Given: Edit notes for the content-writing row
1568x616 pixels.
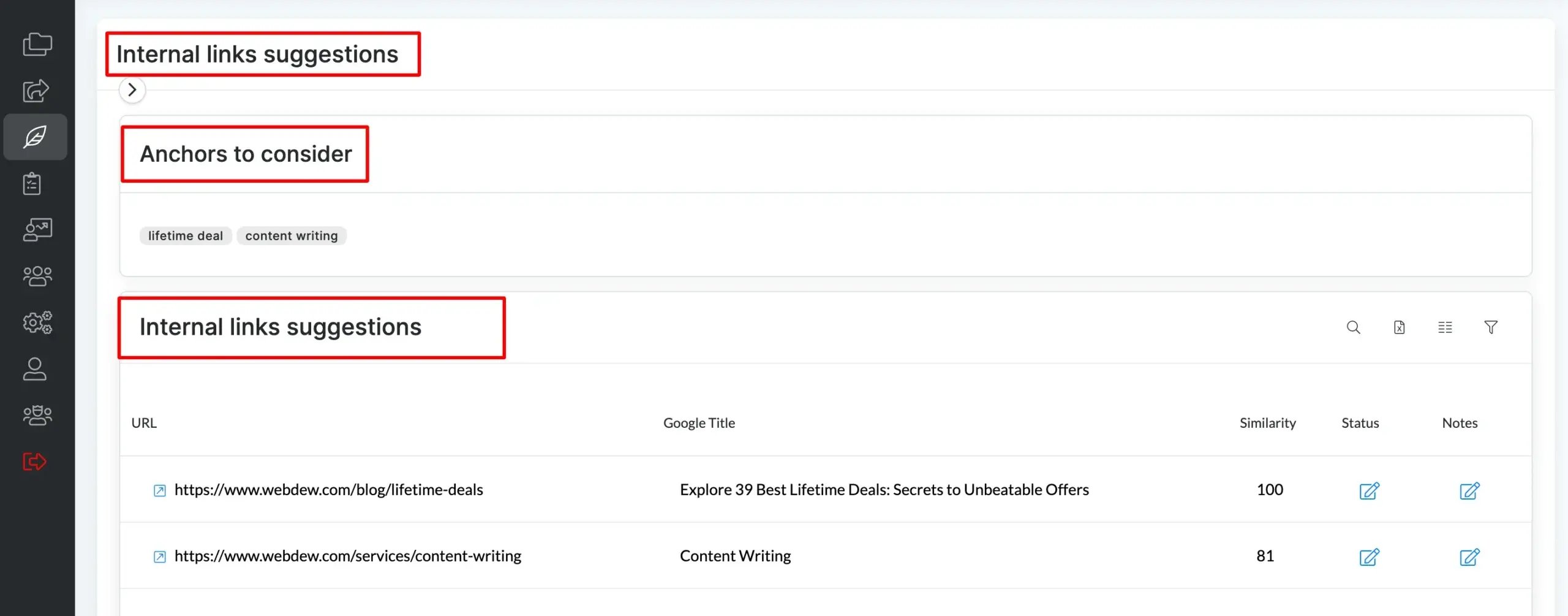Looking at the screenshot, I should coord(1469,557).
